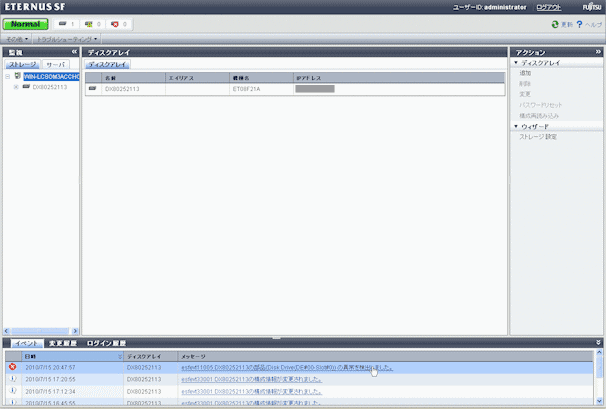Click left arrow of monitoring panel scrollbar
The width and height of the screenshot is (606, 409).
point(6,331)
